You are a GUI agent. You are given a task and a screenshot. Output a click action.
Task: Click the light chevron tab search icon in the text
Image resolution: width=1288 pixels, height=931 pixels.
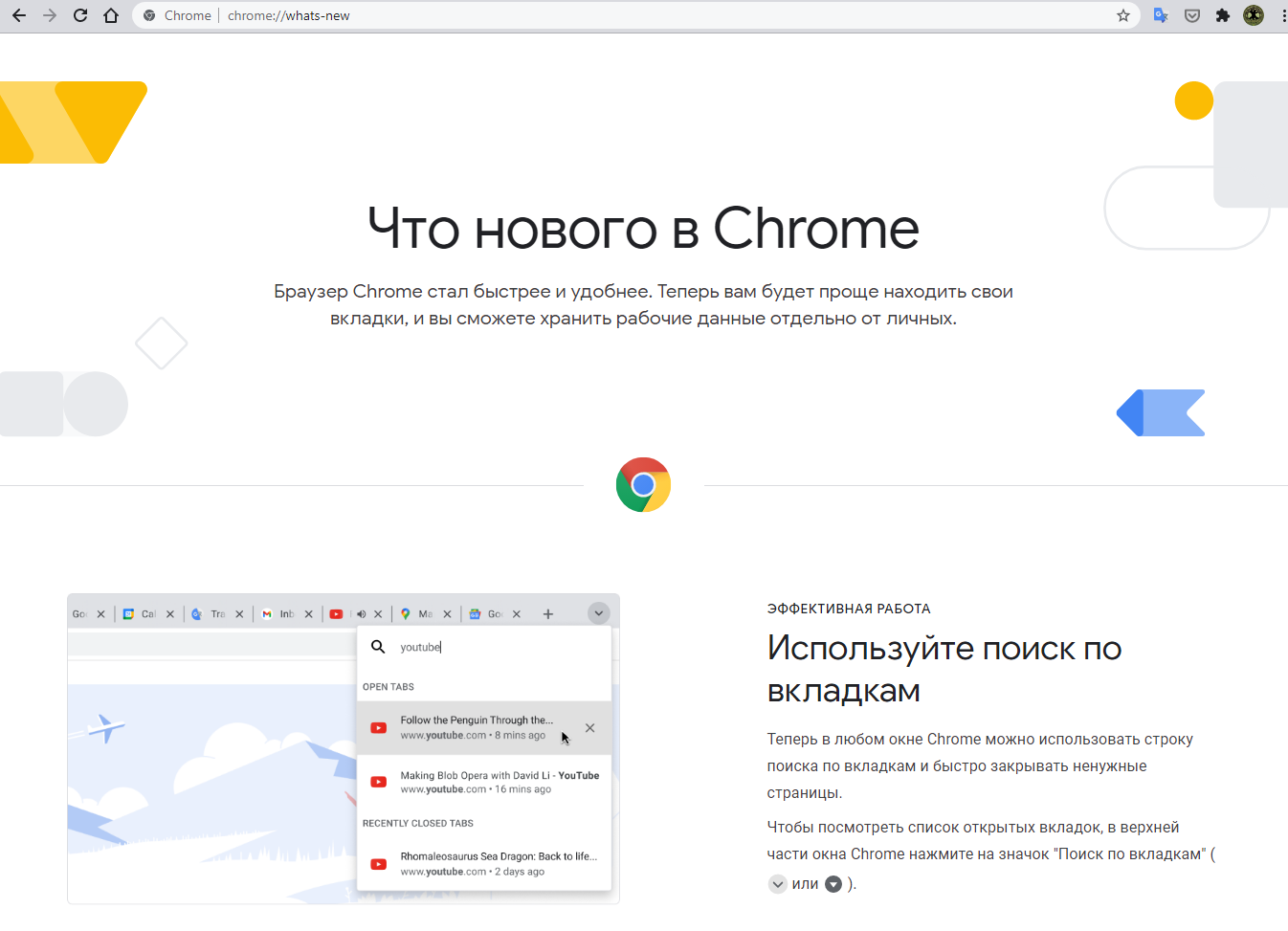point(778,884)
